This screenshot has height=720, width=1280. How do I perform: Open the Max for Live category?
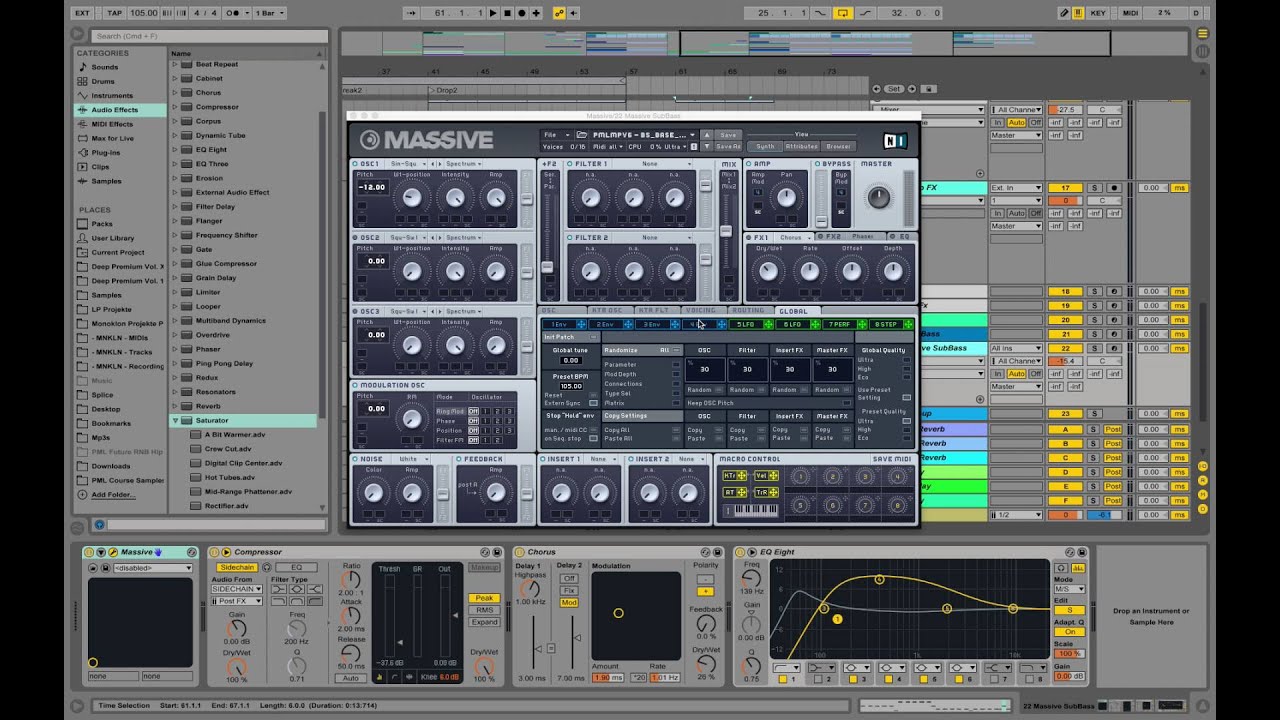(x=112, y=138)
